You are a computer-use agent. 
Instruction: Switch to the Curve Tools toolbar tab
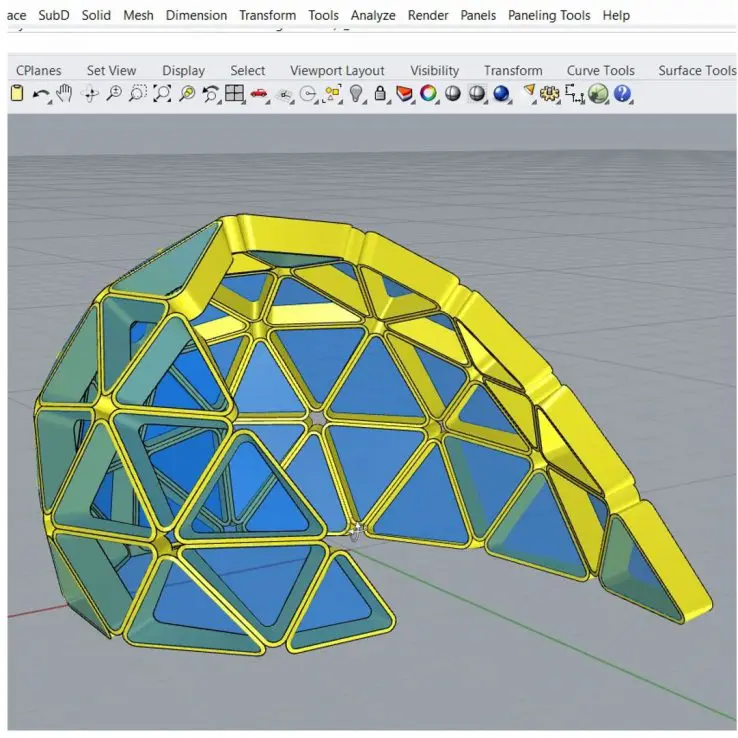pos(600,70)
